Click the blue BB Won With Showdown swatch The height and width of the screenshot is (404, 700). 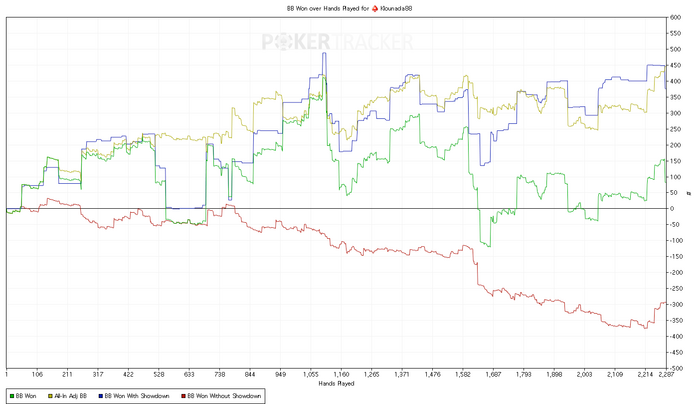101,396
